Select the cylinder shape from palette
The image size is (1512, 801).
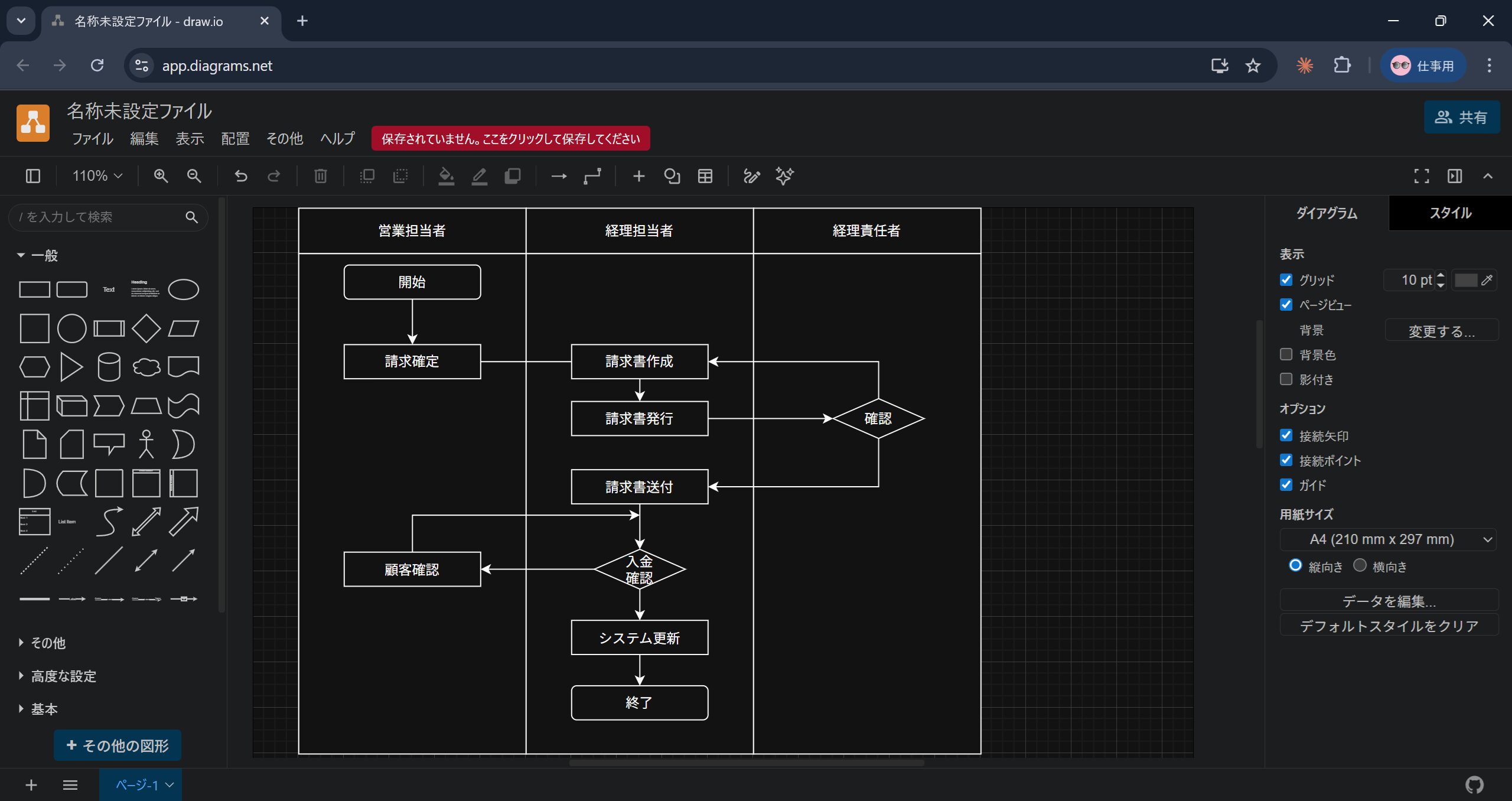[109, 367]
